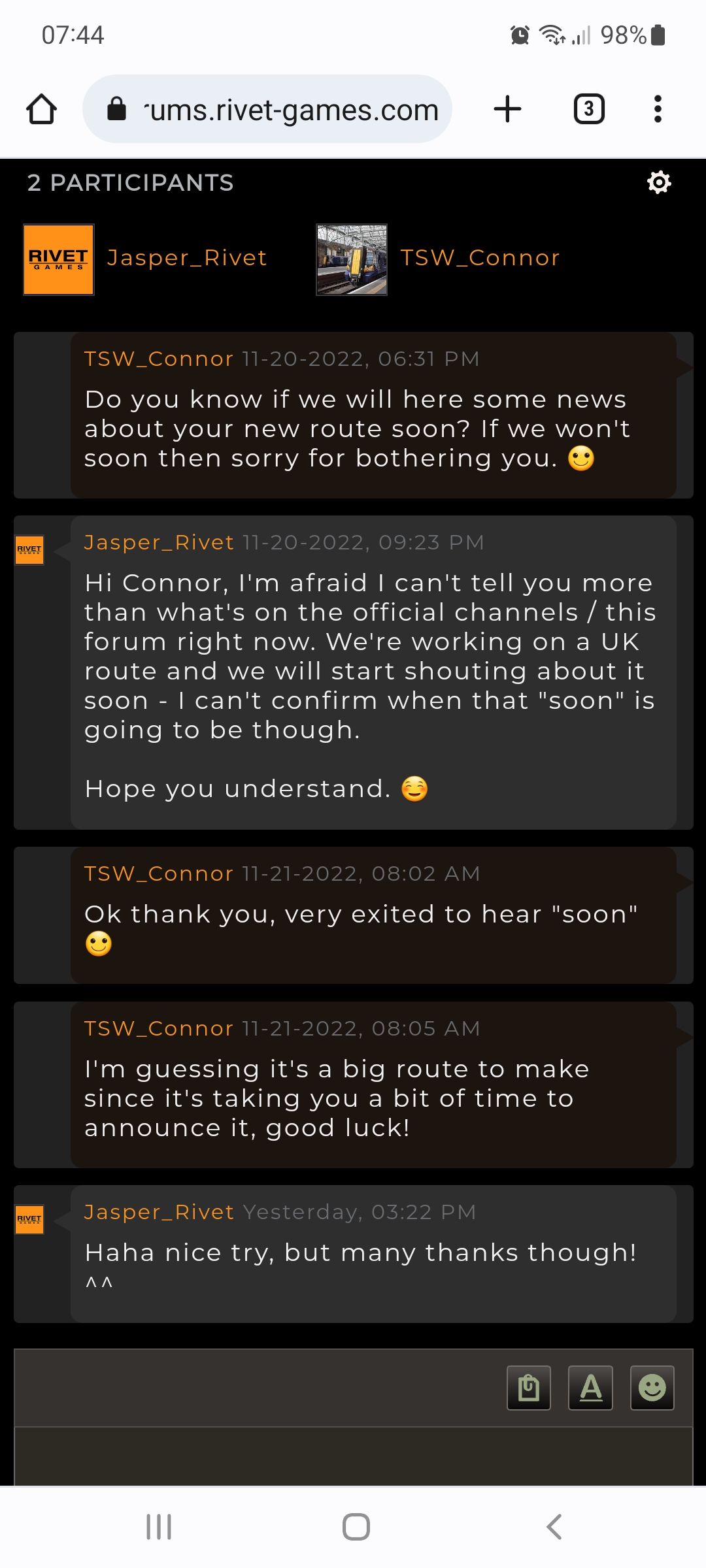The image size is (706, 1568).
Task: Open the emoji smiley picker
Action: pyautogui.click(x=652, y=1388)
